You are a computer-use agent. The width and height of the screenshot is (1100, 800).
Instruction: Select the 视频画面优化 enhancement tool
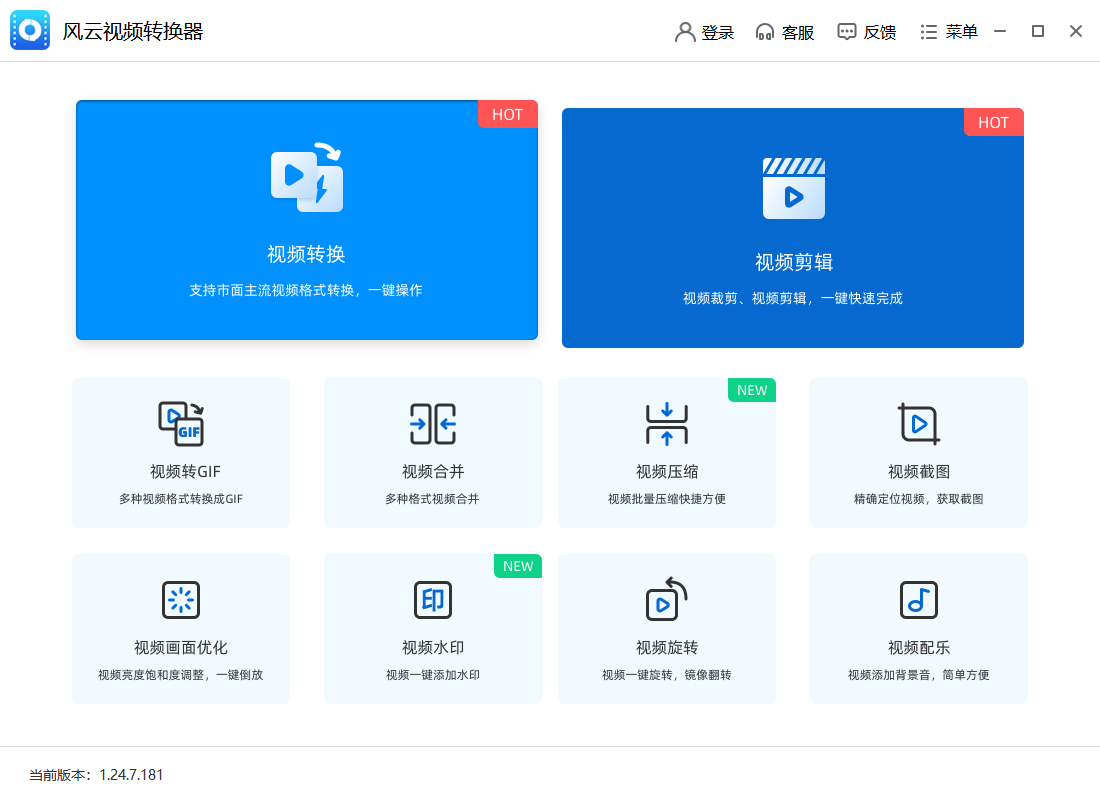(x=180, y=628)
